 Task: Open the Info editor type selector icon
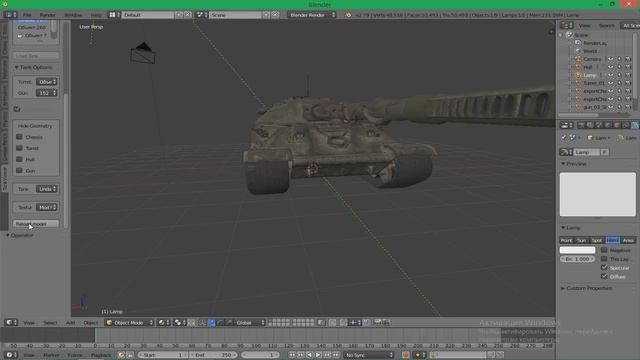click(x=10, y=15)
